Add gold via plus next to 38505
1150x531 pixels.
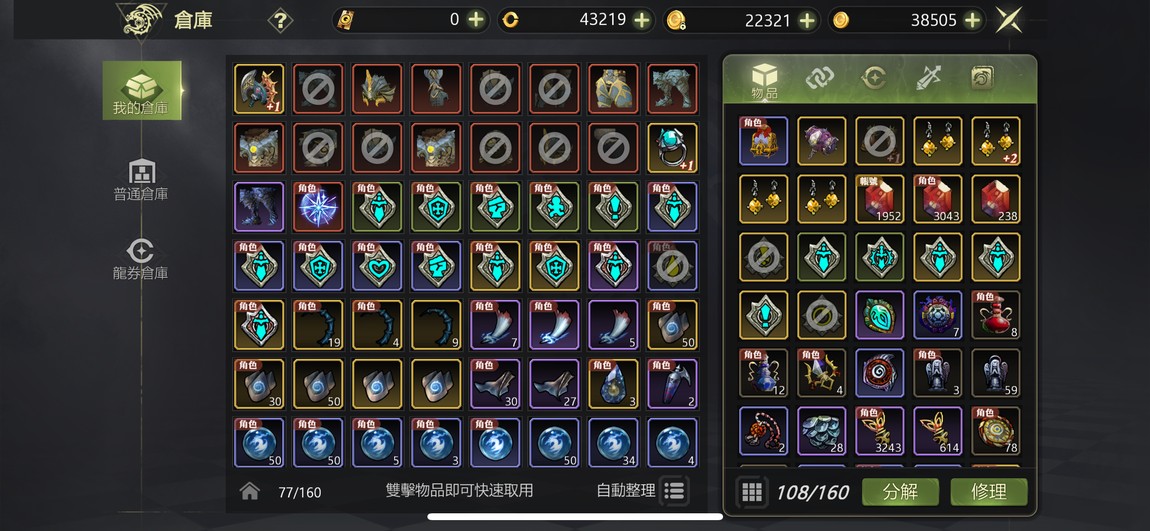point(973,20)
